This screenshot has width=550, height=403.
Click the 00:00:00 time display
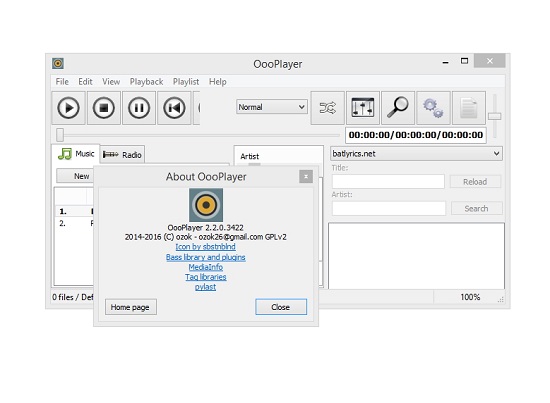416,135
